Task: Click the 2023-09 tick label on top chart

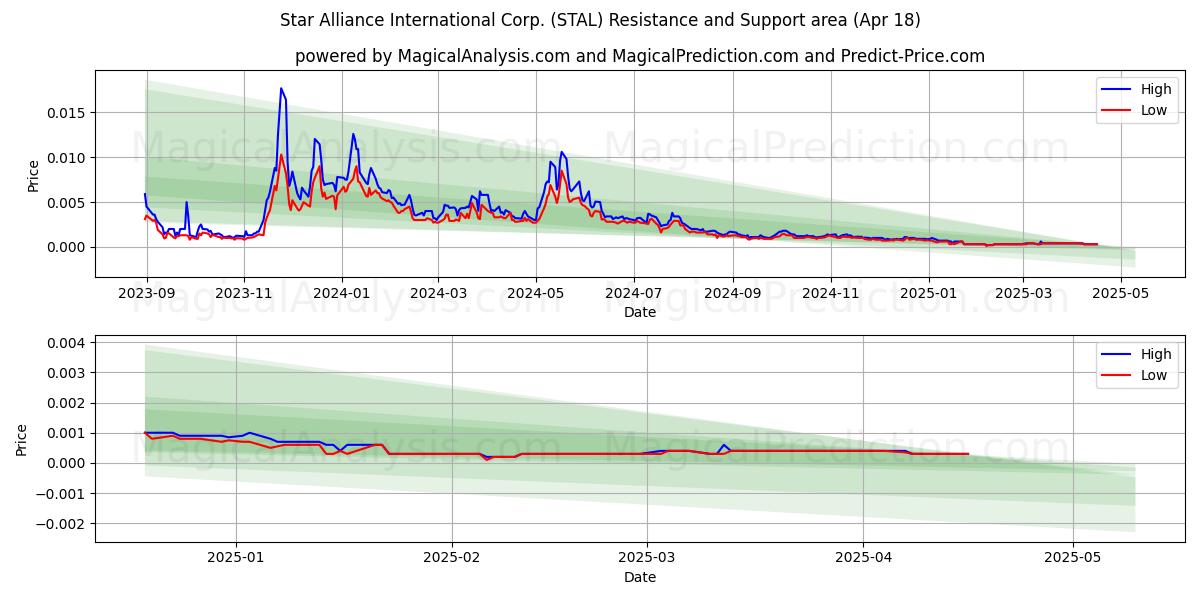Action: 147,293
